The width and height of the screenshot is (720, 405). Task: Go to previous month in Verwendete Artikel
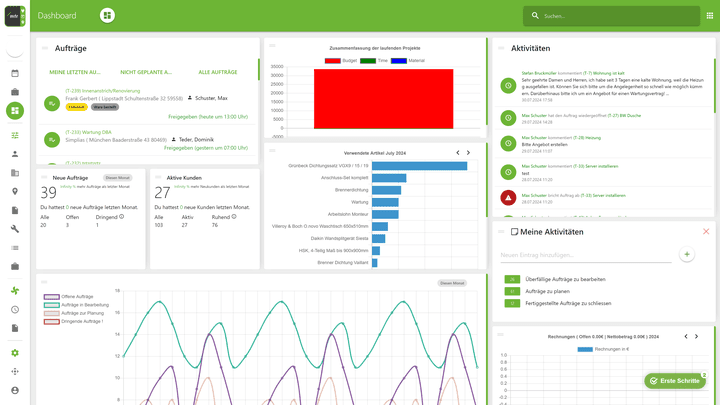pos(457,153)
